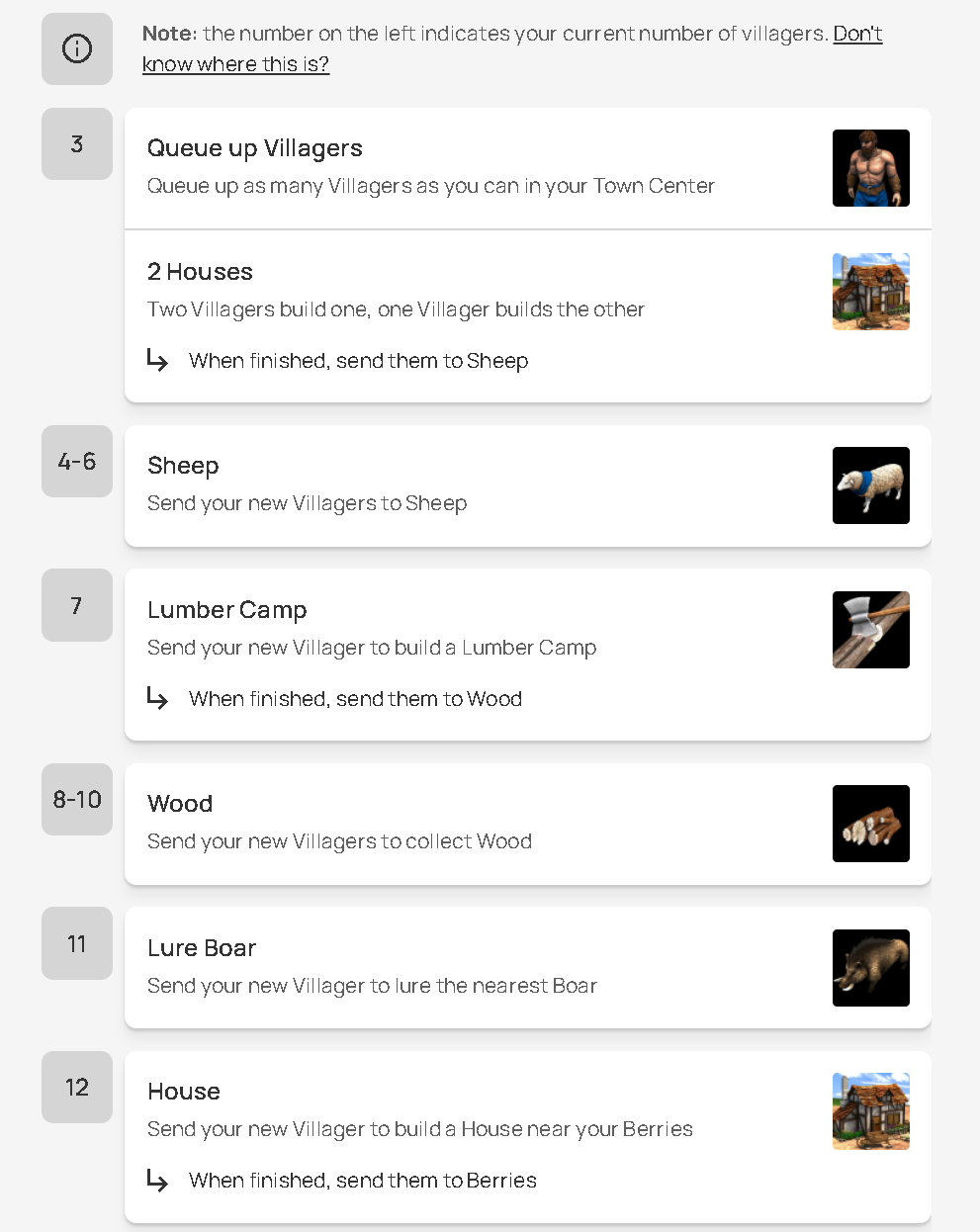
Task: Click the Boar icon
Action: [870, 968]
